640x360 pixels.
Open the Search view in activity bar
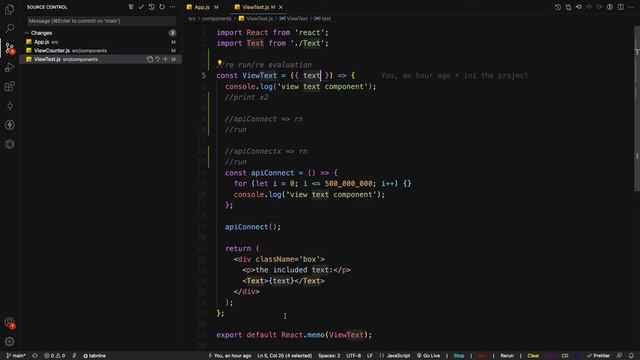(10, 28)
